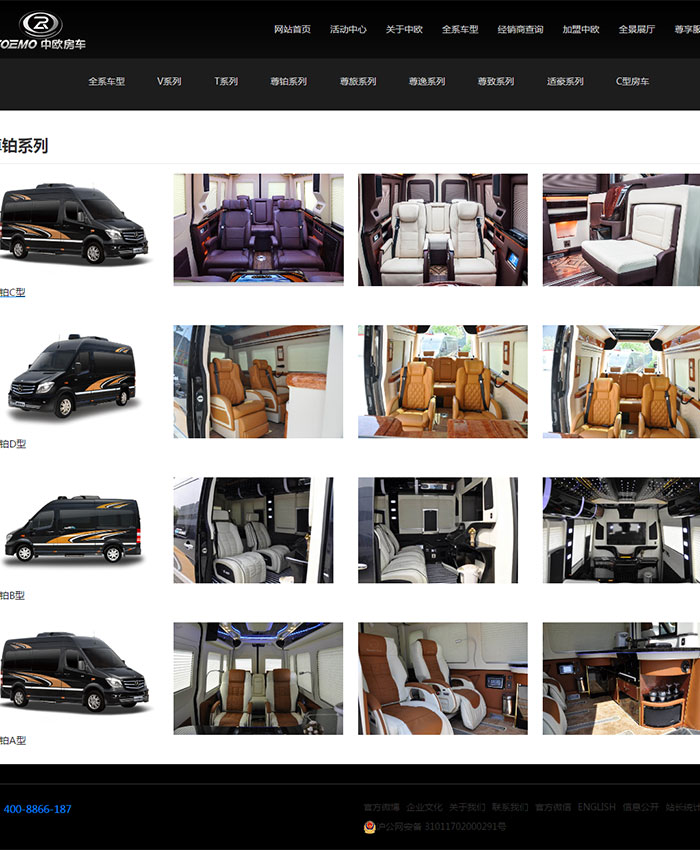
Task: Click the police badge icon in footer
Action: point(370,827)
